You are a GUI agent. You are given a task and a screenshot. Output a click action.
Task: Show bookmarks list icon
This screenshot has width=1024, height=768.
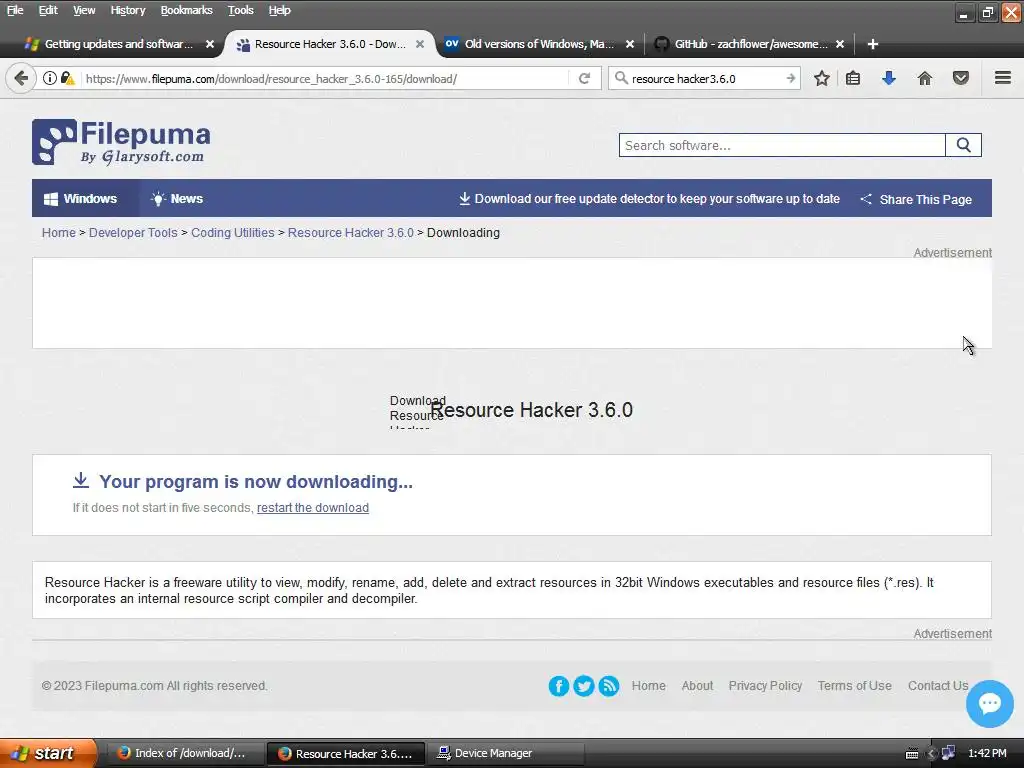coord(853,78)
